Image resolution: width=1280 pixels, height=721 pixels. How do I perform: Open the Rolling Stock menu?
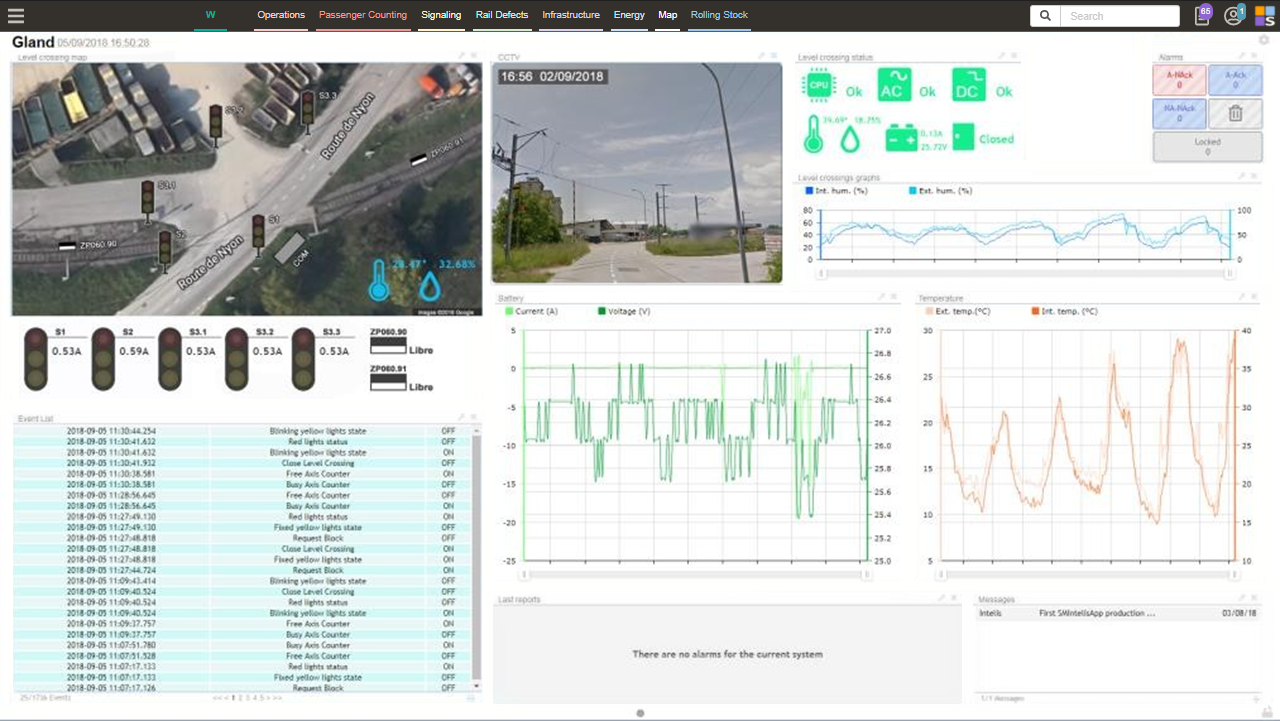click(x=719, y=15)
